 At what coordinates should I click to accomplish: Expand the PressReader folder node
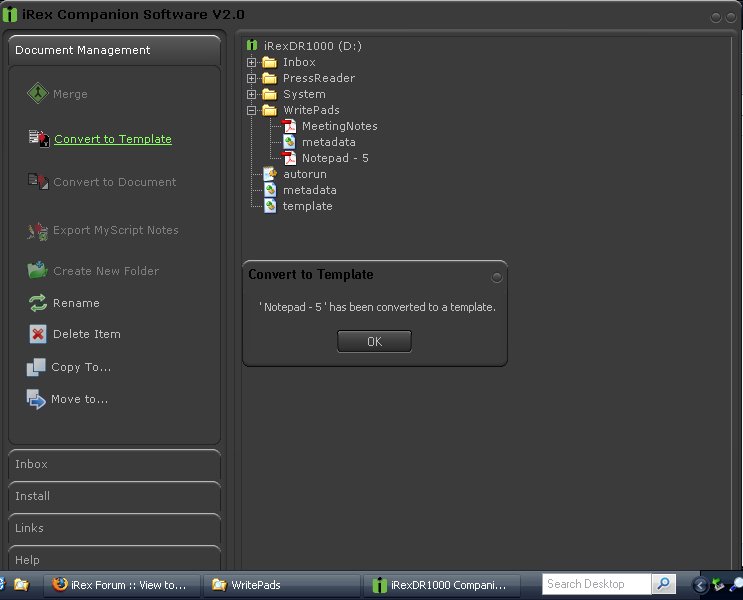(252, 78)
